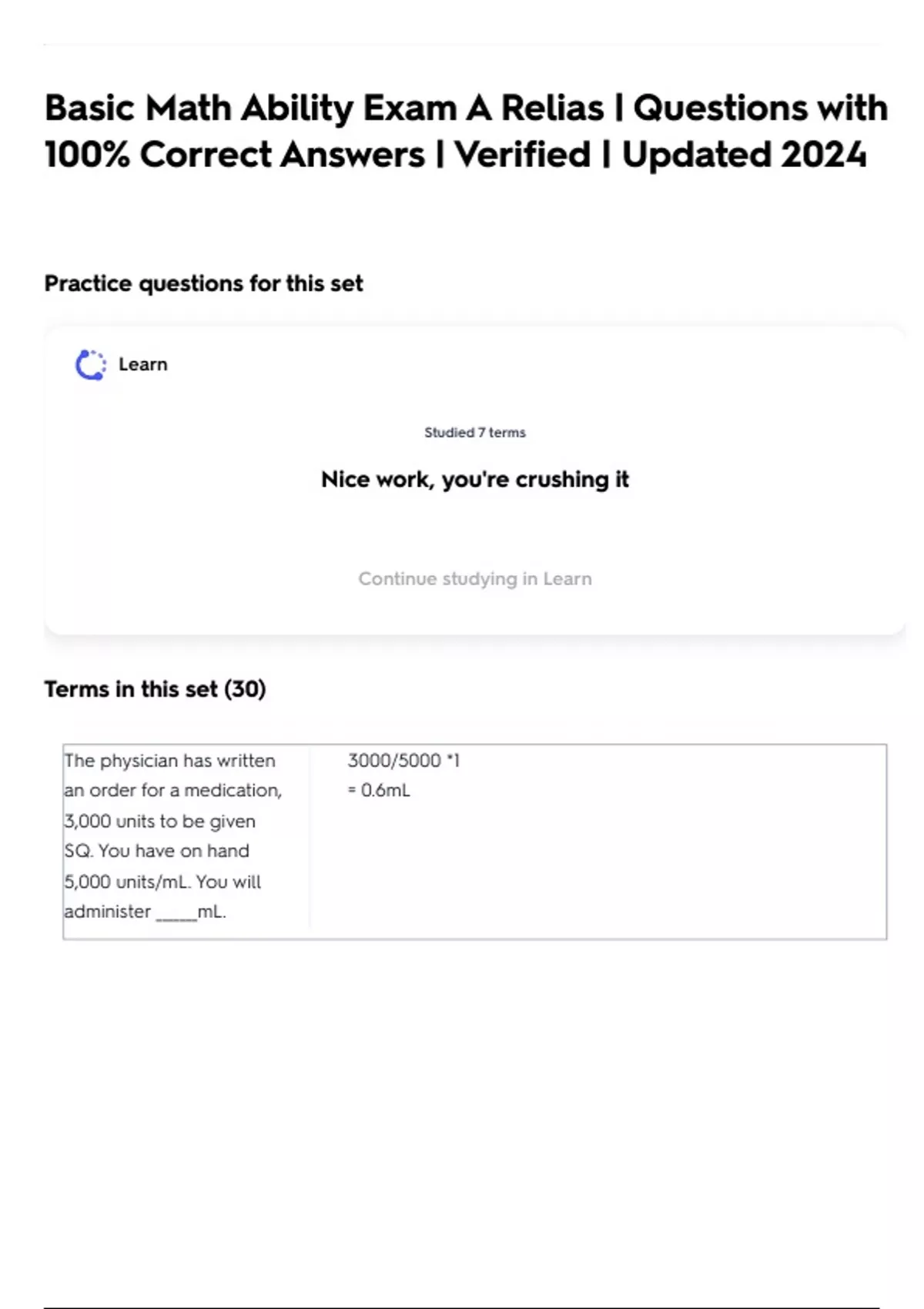Click the purple Learn circular icon

click(91, 365)
